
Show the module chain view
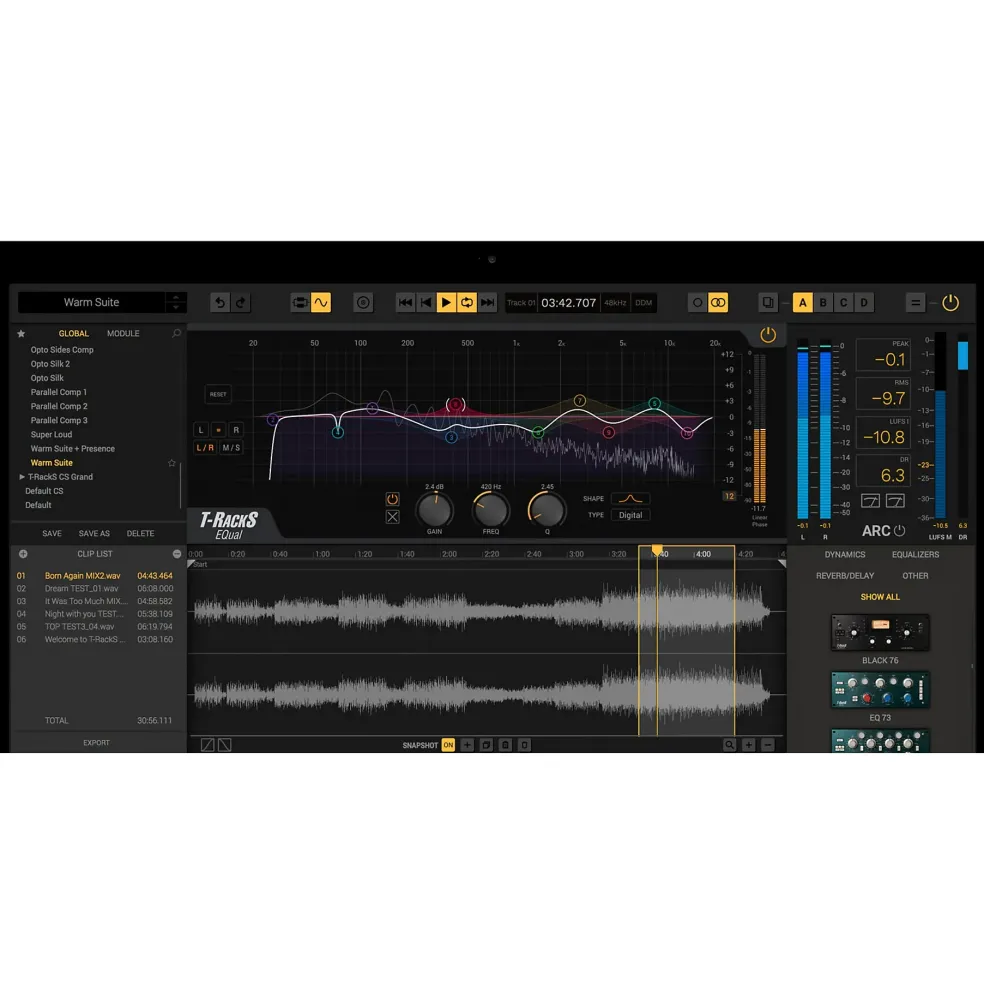[300, 303]
